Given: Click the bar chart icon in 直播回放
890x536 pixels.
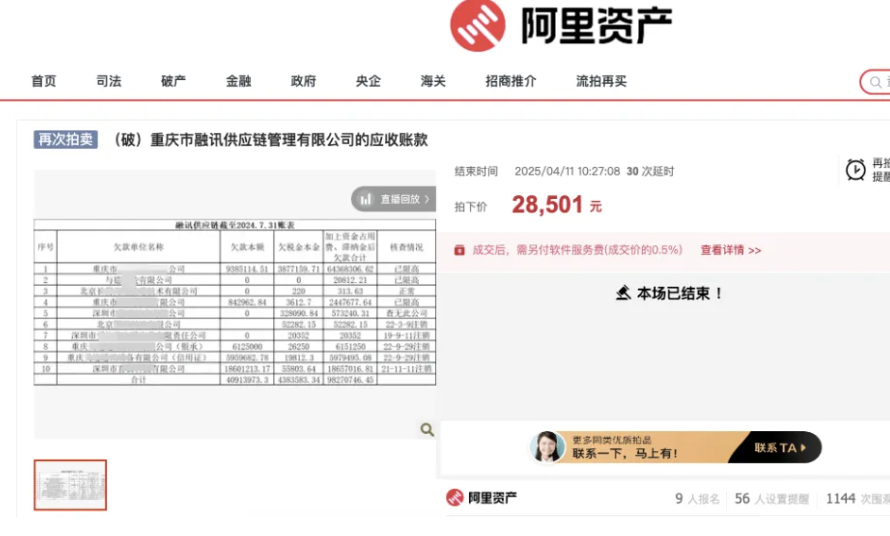Looking at the screenshot, I should coord(366,199).
